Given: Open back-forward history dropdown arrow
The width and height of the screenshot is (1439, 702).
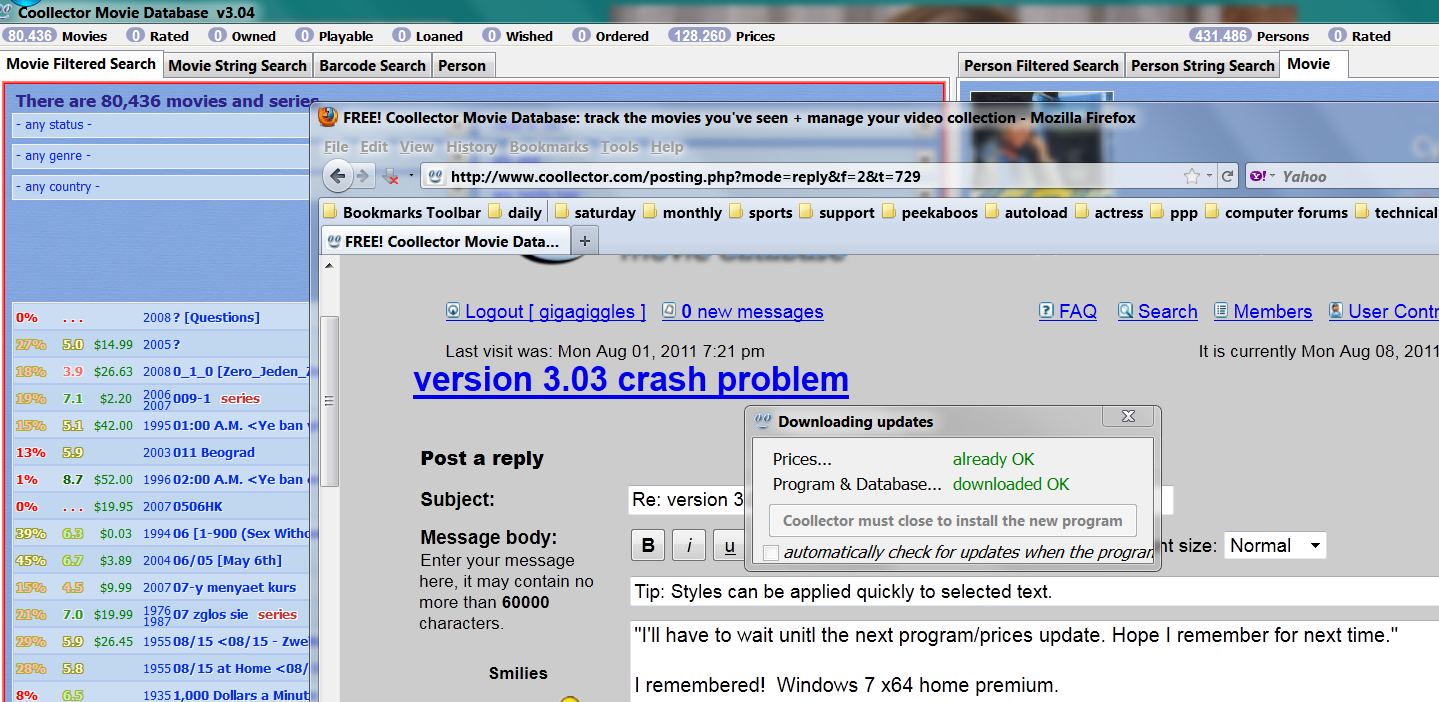Looking at the screenshot, I should (x=411, y=177).
